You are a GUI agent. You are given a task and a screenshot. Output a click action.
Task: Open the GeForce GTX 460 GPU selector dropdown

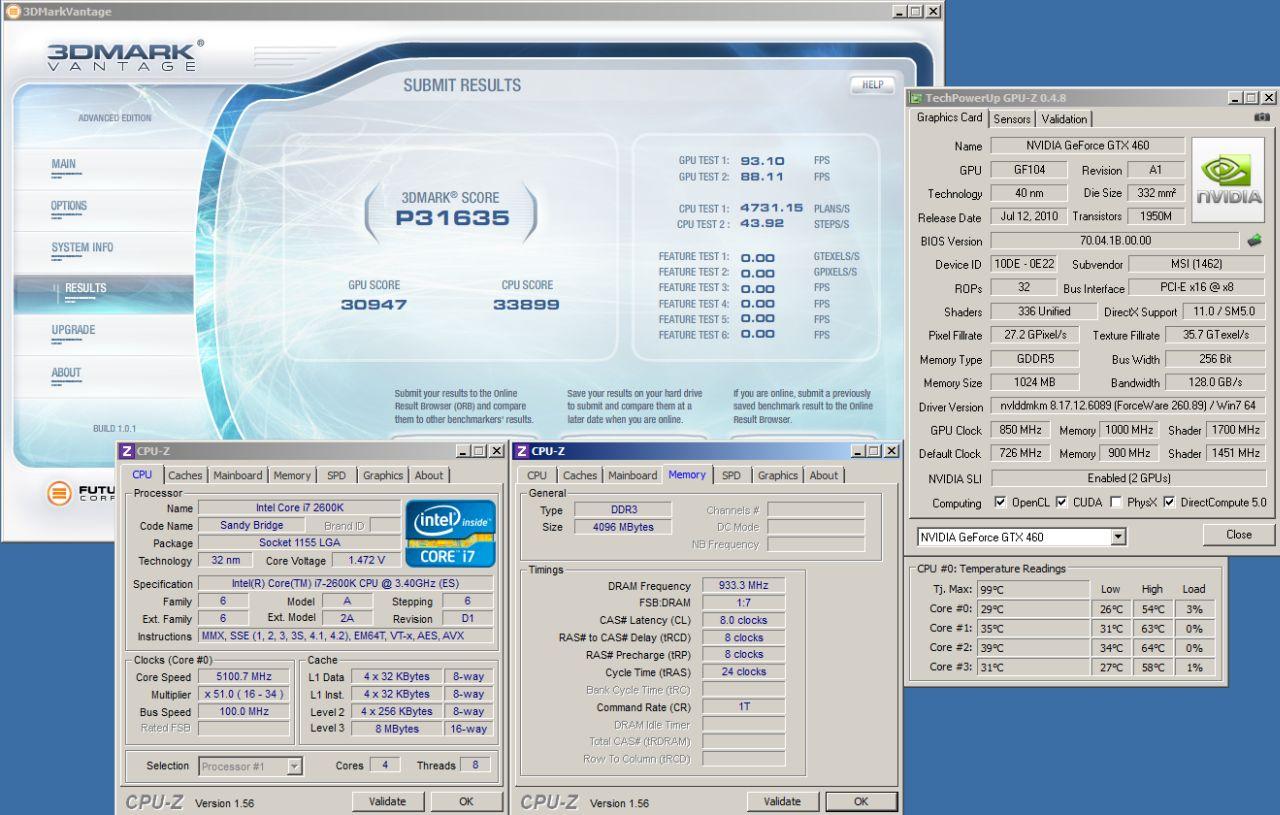[1118, 537]
